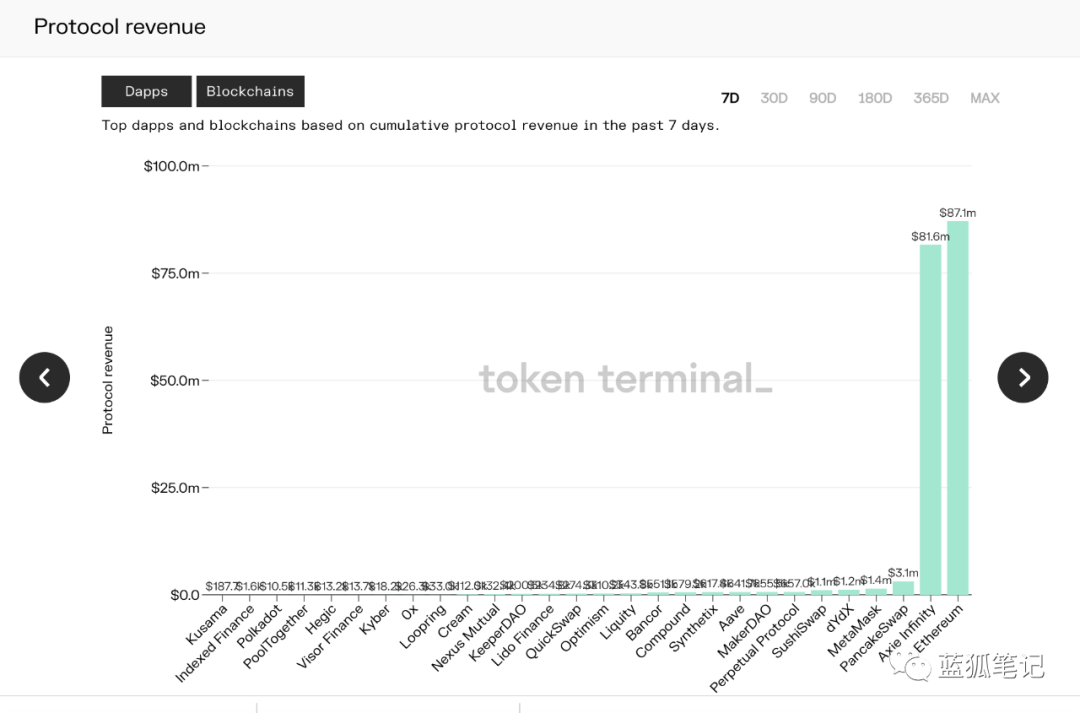
Task: Click the previous chart arrow icon
Action: [x=44, y=377]
